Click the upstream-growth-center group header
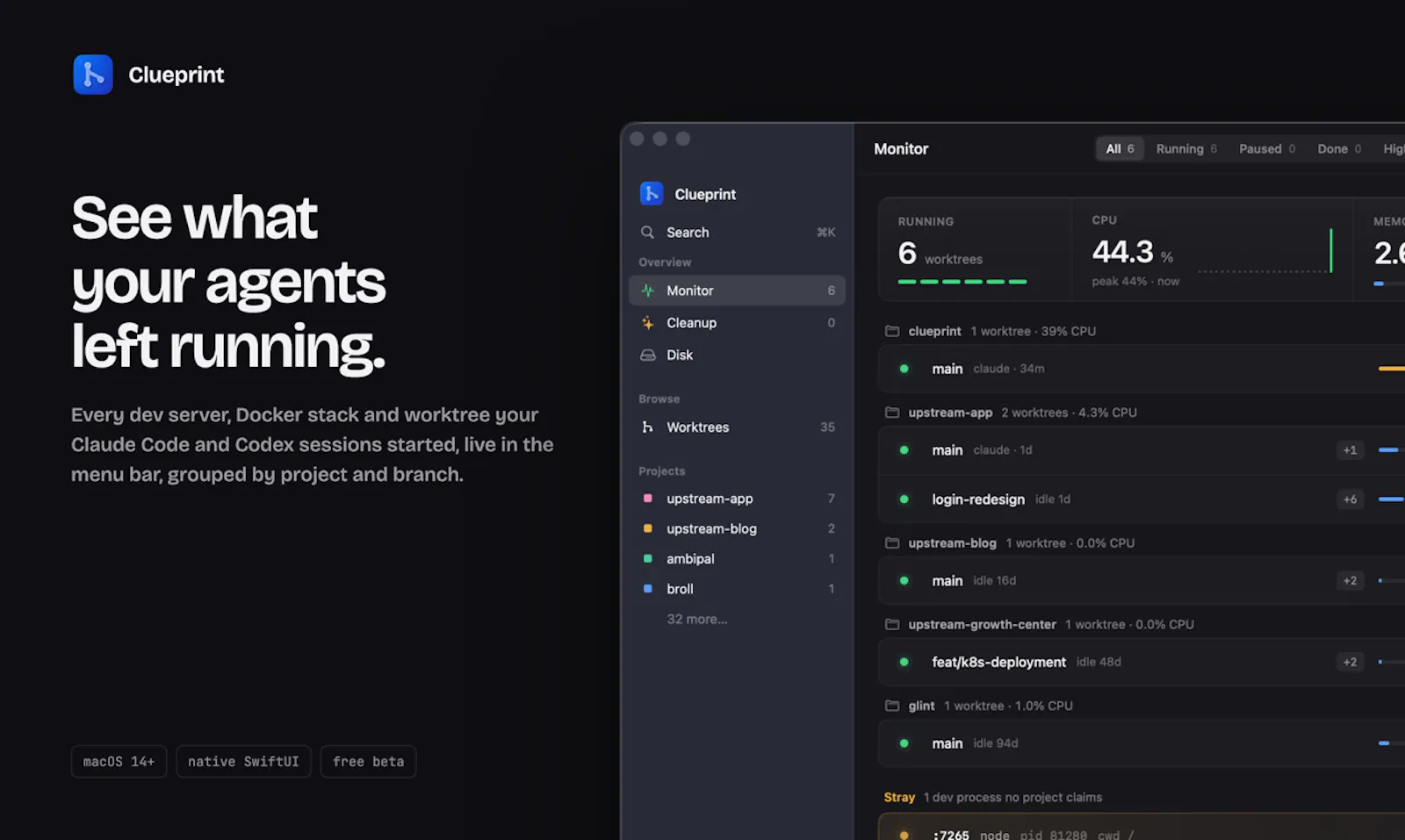 tap(1040, 624)
